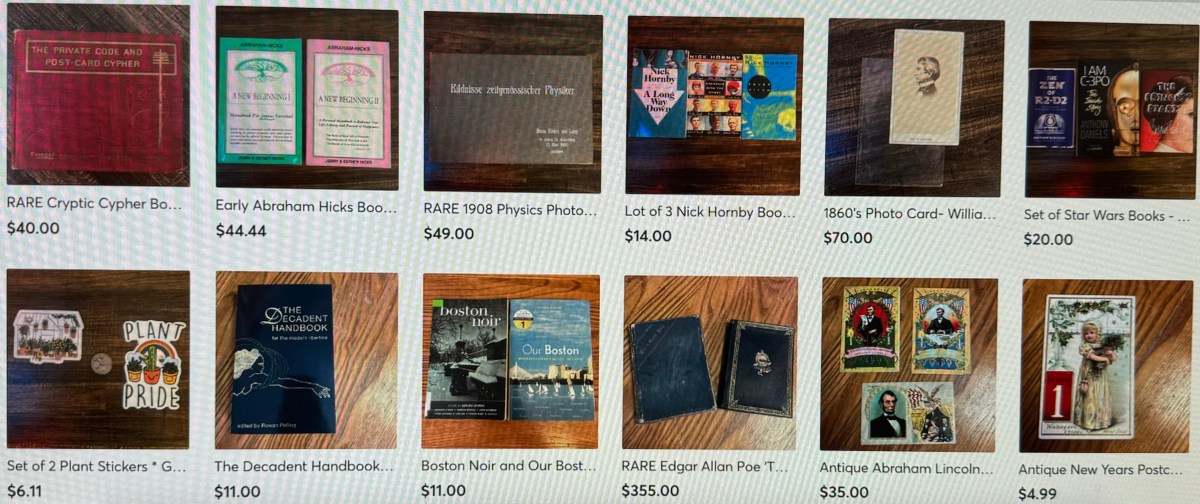This screenshot has width=1200, height=504.
Task: Open Early Abraham Hicks Books listing photo
Action: coord(307,98)
